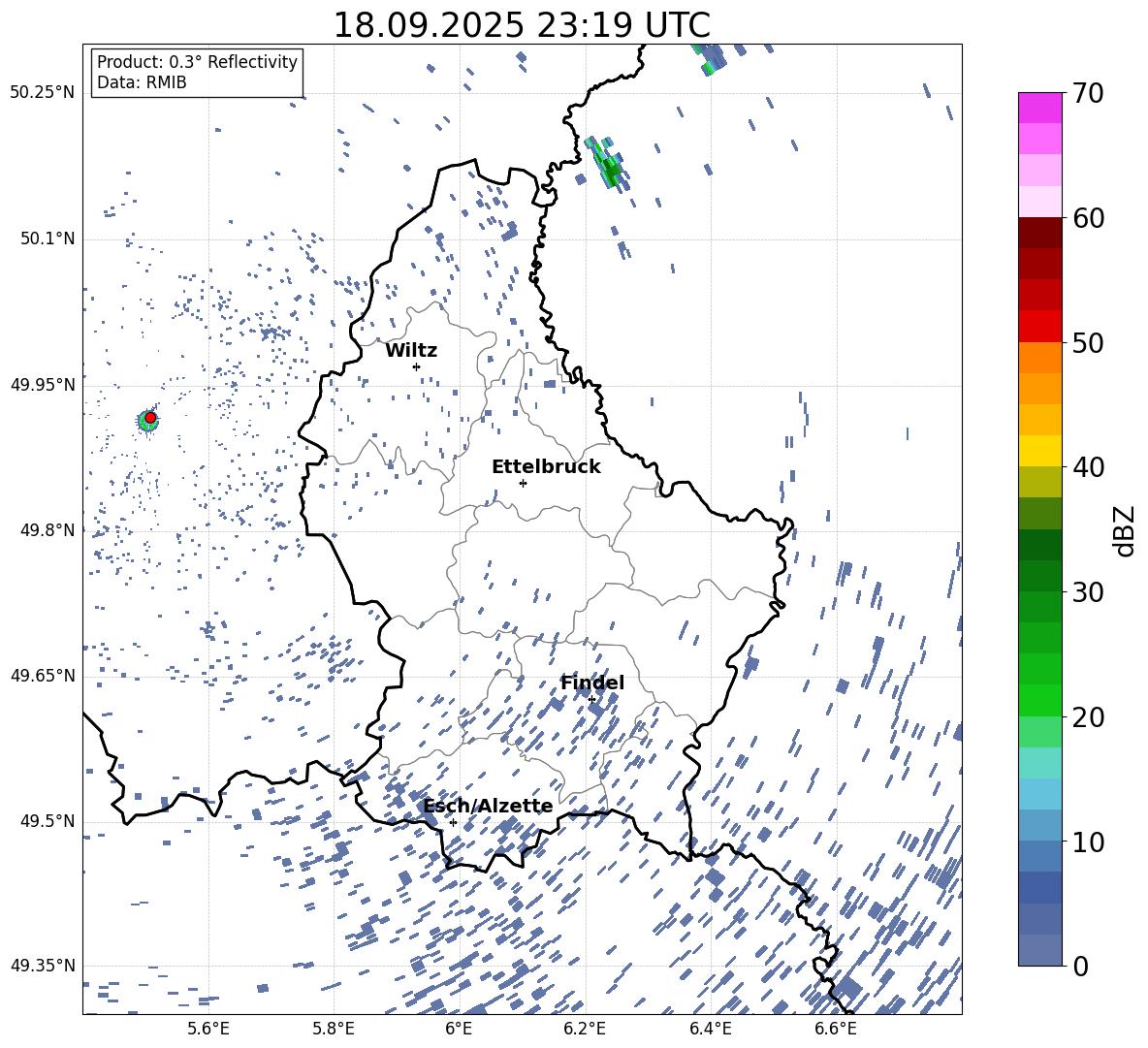This screenshot has height=1048, width=1148.
Task: Select the yellow colorbar swatch above 40
Action: [1039, 451]
